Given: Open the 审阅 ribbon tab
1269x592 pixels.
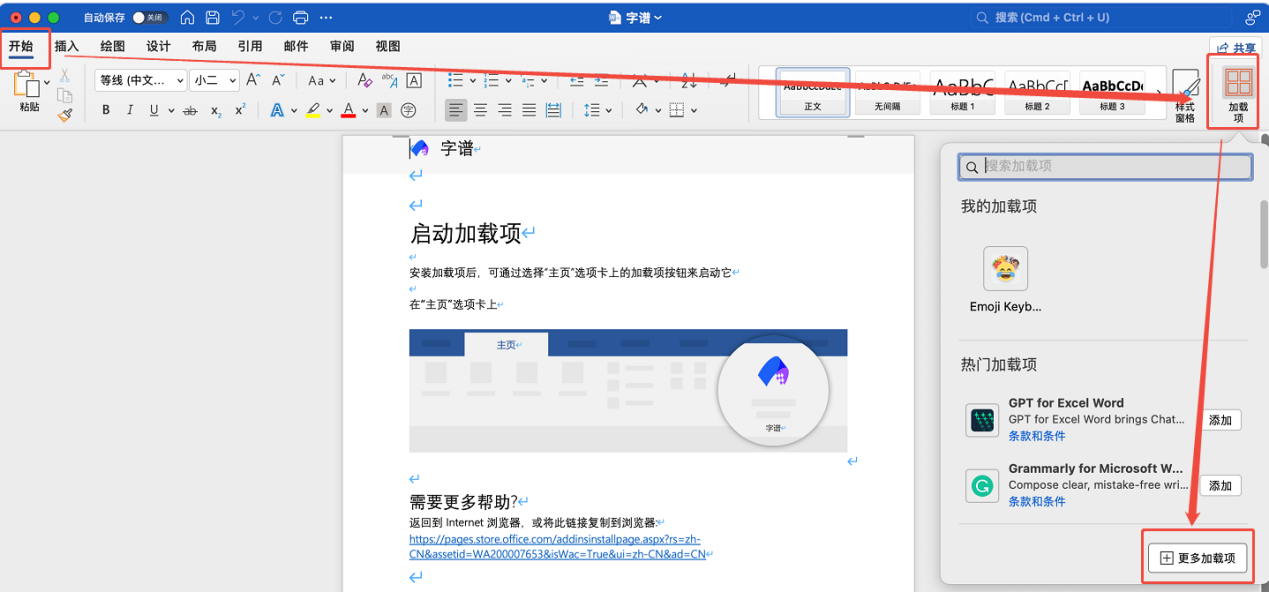Looking at the screenshot, I should (341, 46).
